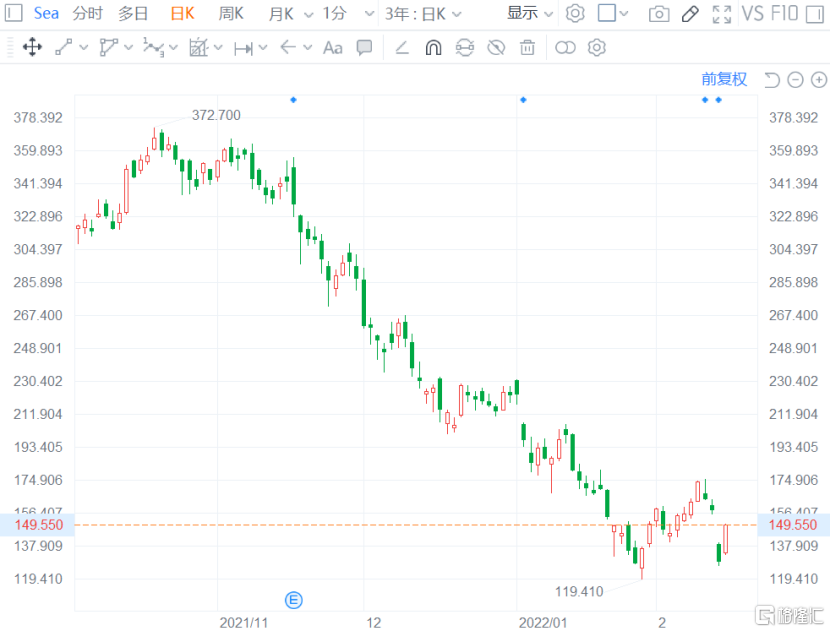Select the move/pan crosshair tool

coord(32,47)
